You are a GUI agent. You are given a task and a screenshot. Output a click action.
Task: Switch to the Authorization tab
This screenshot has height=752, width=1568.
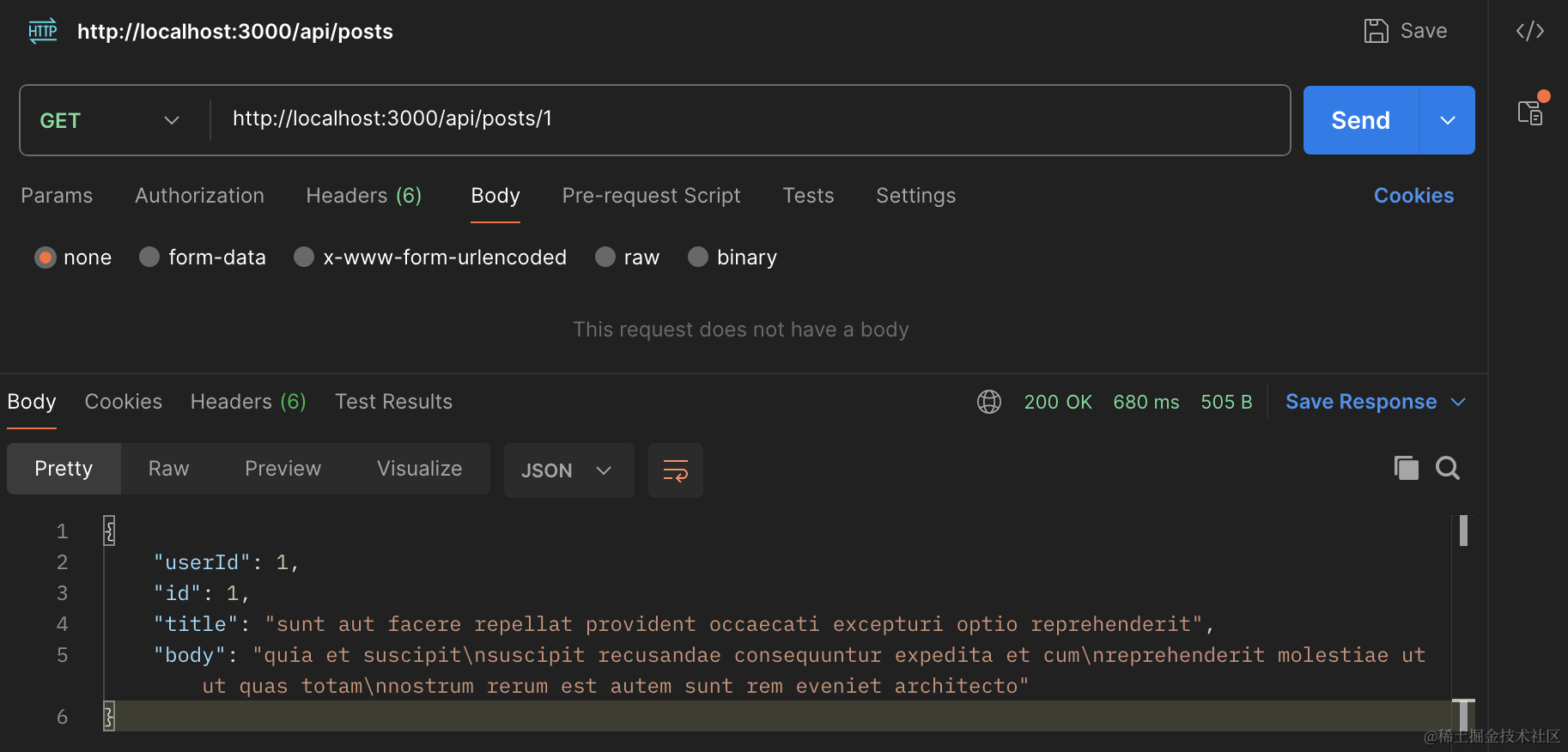(199, 196)
